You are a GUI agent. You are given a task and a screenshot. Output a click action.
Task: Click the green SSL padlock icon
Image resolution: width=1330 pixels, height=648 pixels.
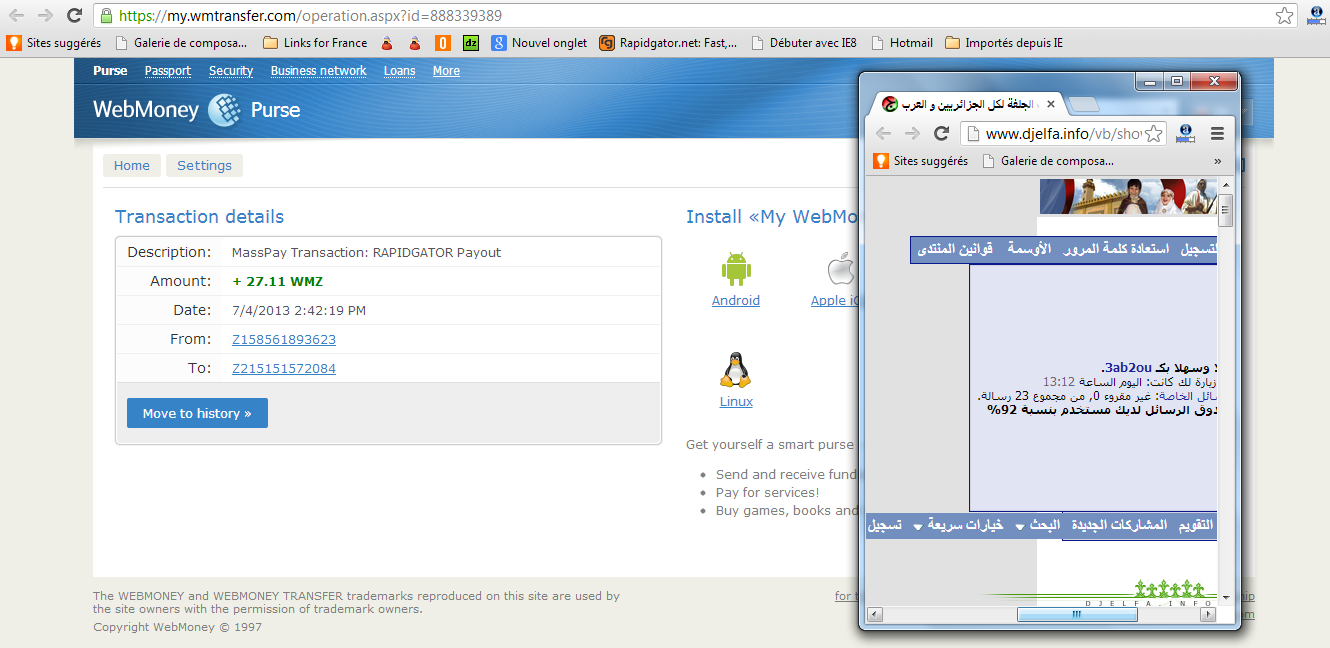pyautogui.click(x=107, y=16)
